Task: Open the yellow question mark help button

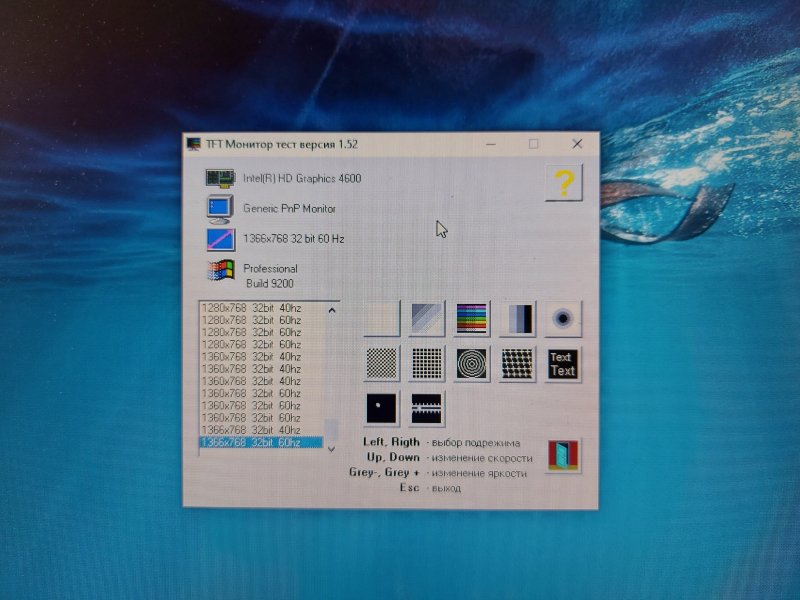Action: 564,183
